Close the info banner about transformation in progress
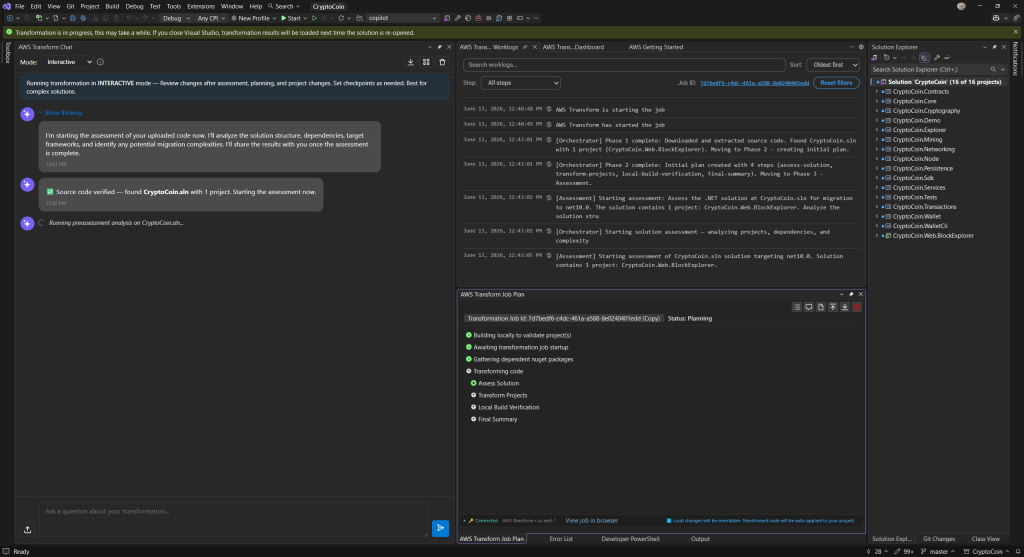 tap(1016, 32)
